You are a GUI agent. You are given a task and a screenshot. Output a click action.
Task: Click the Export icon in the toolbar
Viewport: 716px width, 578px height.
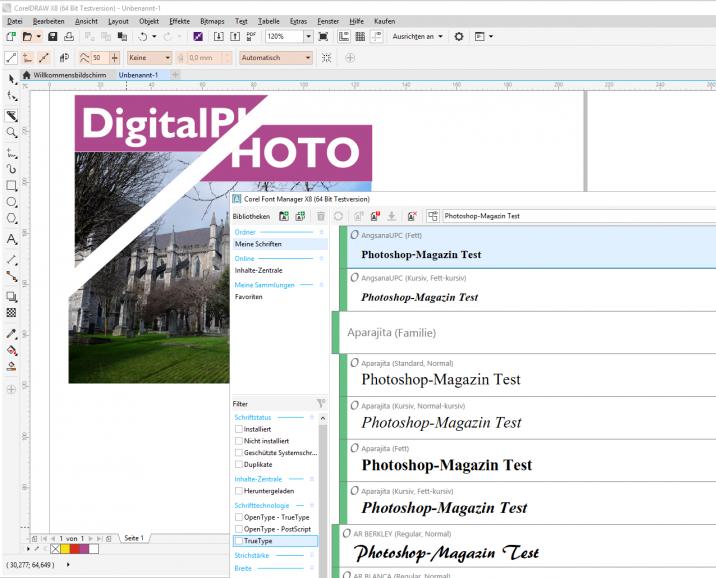point(235,37)
